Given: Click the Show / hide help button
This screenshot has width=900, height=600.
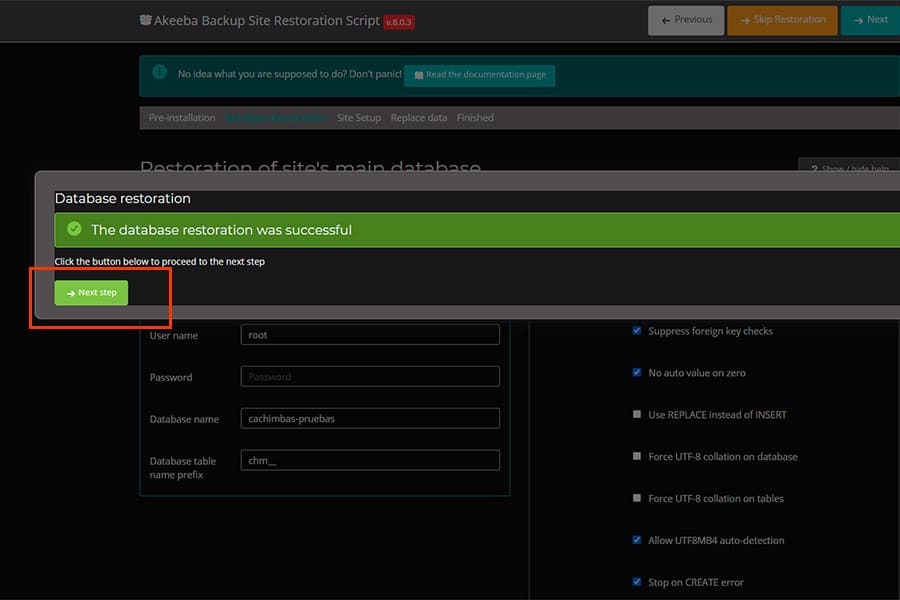Looking at the screenshot, I should pos(849,164).
